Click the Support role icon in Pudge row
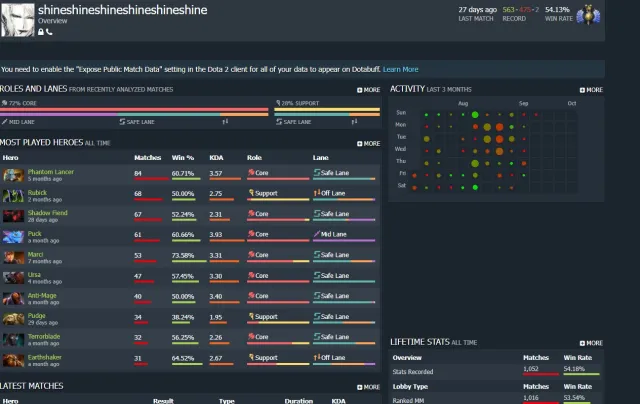This screenshot has width=640, height=404. point(251,316)
